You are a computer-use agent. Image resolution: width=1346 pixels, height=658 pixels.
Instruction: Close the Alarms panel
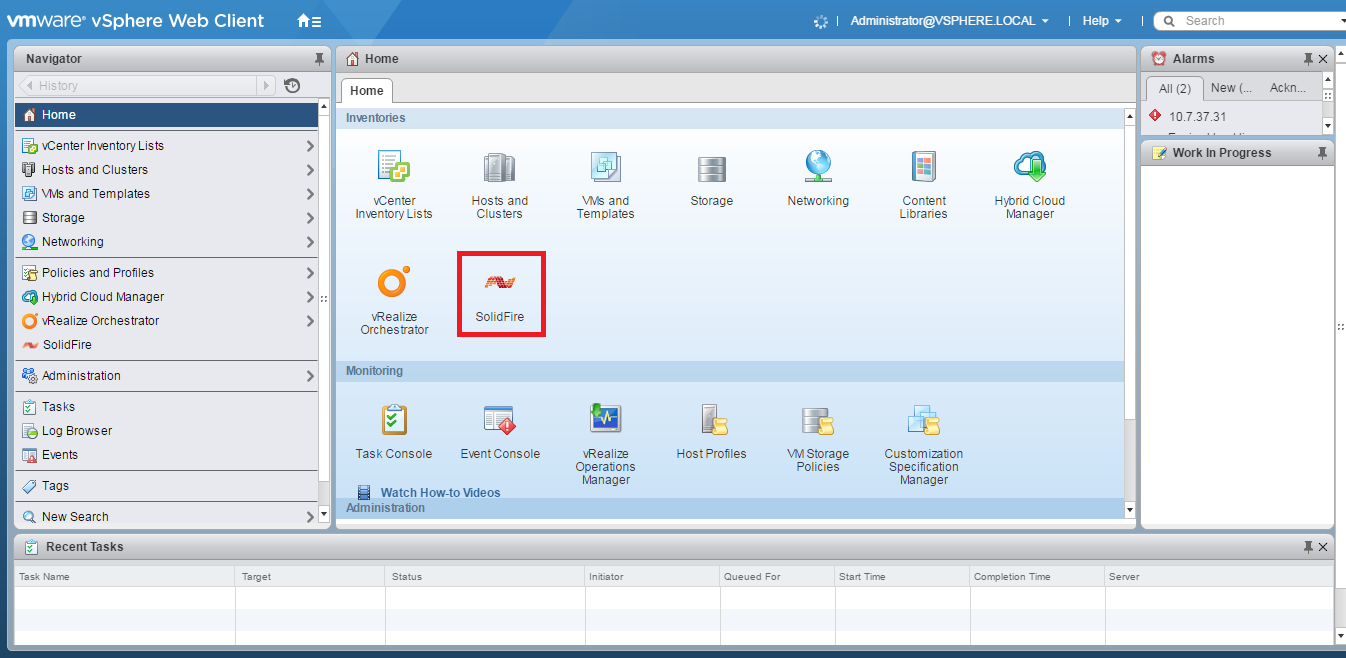tap(1323, 59)
